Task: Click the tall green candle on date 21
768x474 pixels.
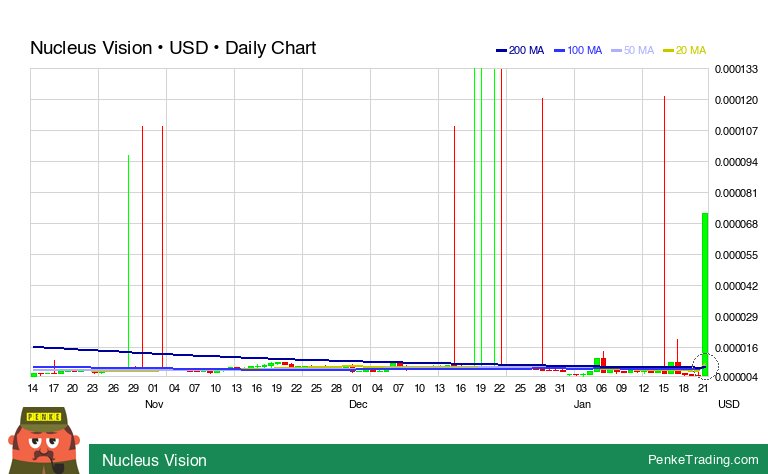Action: tap(705, 294)
